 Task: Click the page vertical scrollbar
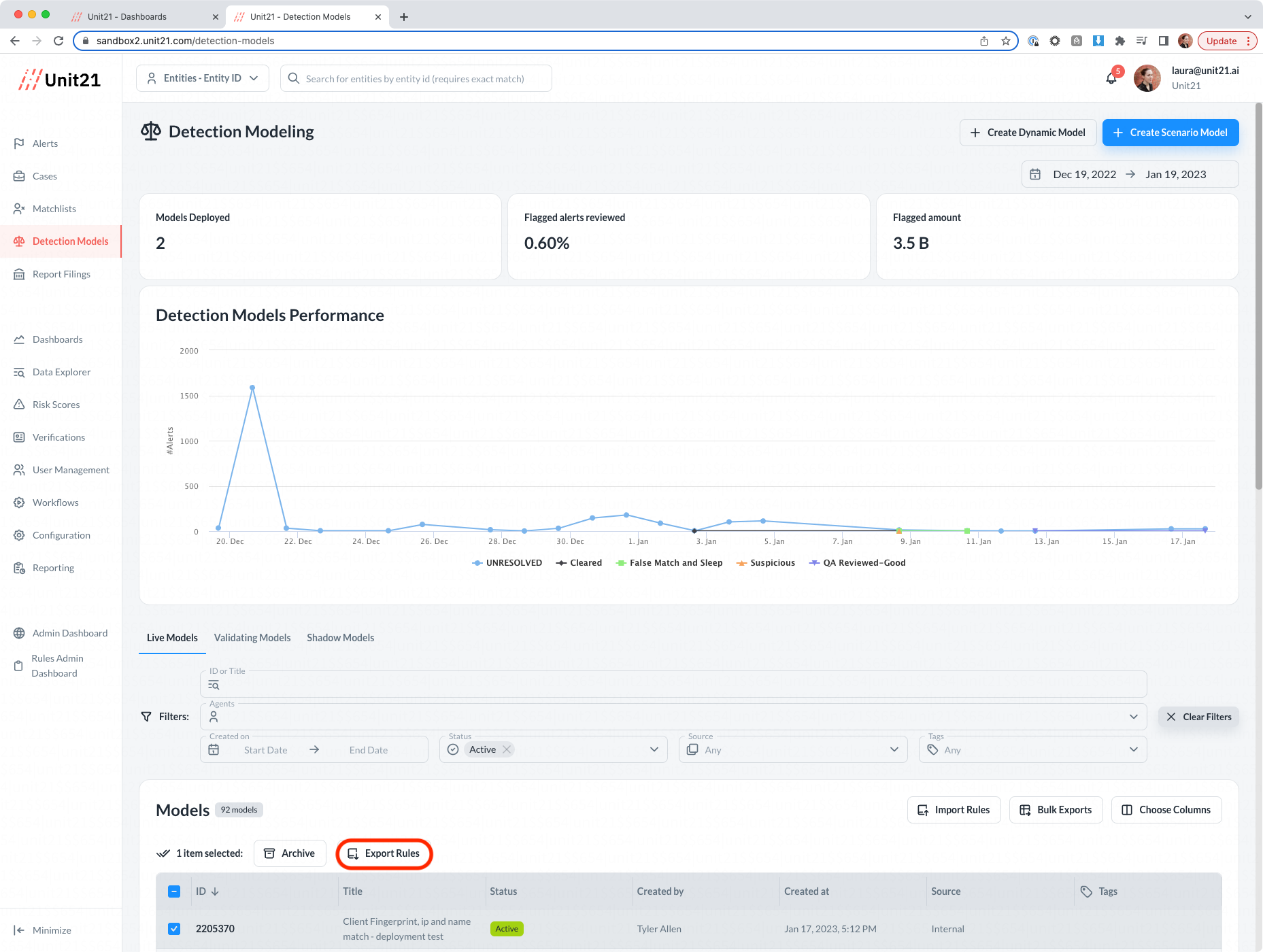click(x=1258, y=295)
